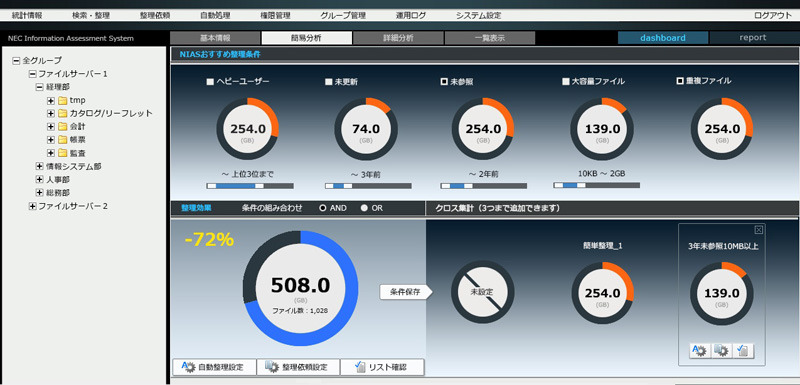Screen dimensions: 800x385
Task: Expand the 総務部 node
Action: 40,193
